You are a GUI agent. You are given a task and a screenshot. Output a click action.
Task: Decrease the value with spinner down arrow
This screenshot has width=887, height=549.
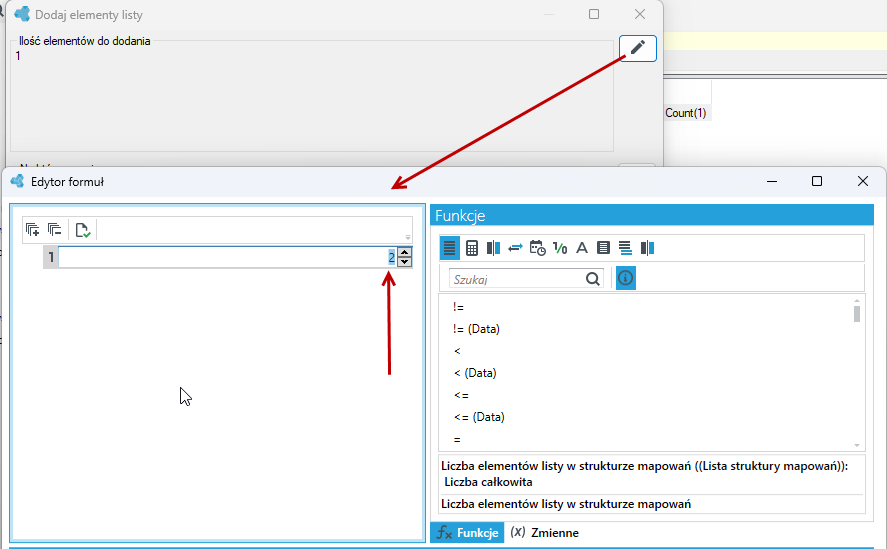tap(404, 262)
